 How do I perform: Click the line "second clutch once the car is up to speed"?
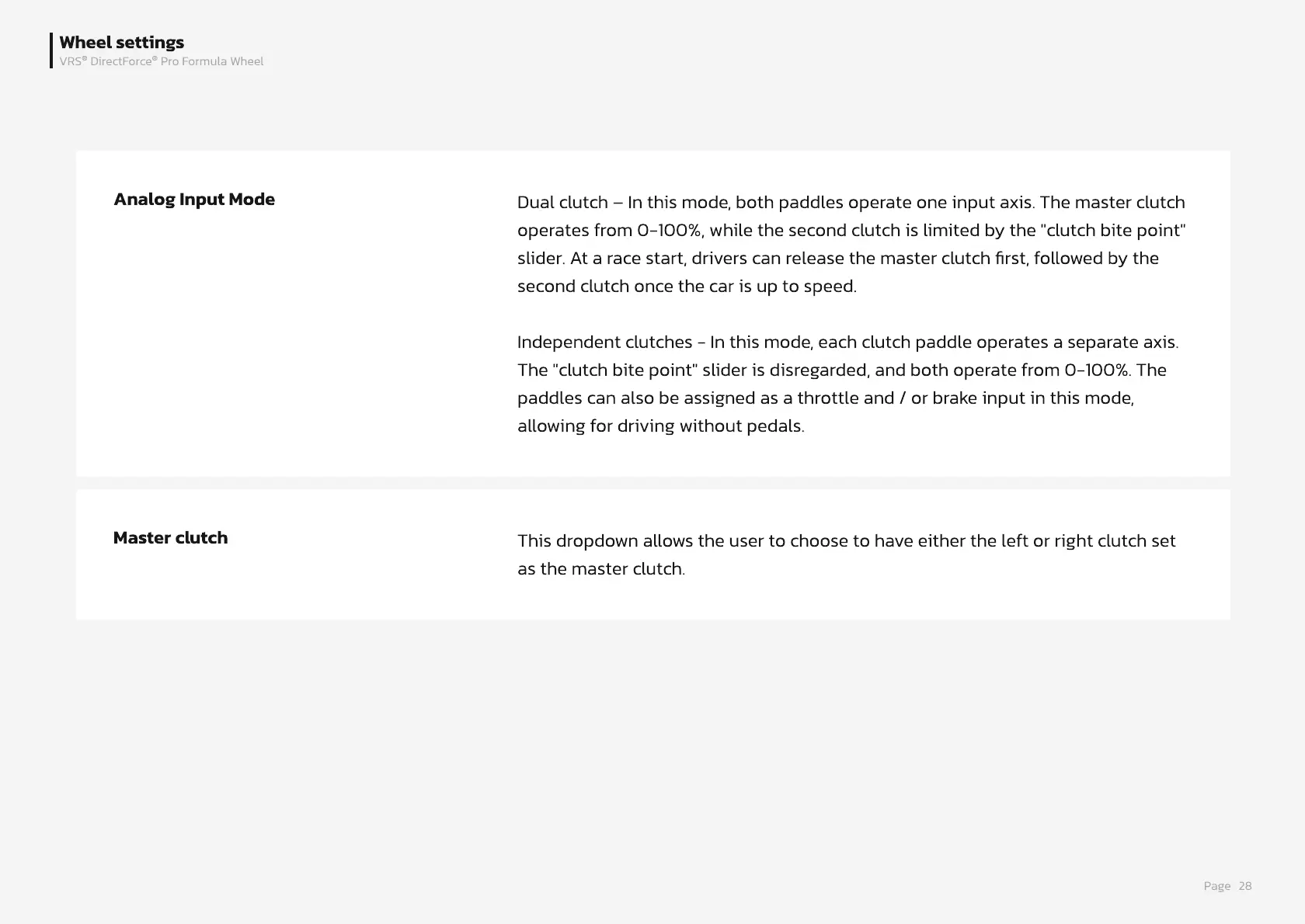(x=687, y=287)
